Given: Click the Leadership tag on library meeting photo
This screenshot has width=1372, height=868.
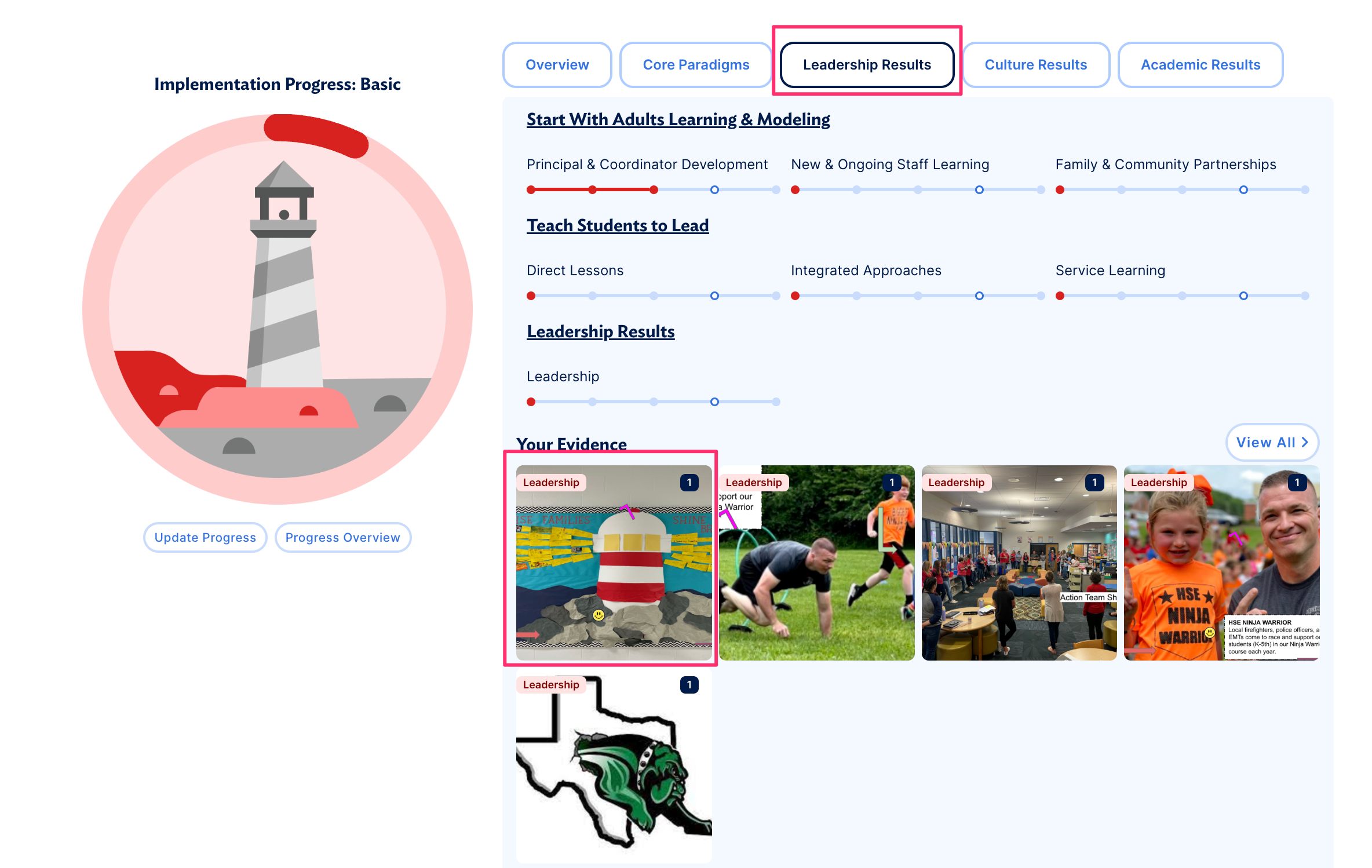Looking at the screenshot, I should (x=956, y=483).
